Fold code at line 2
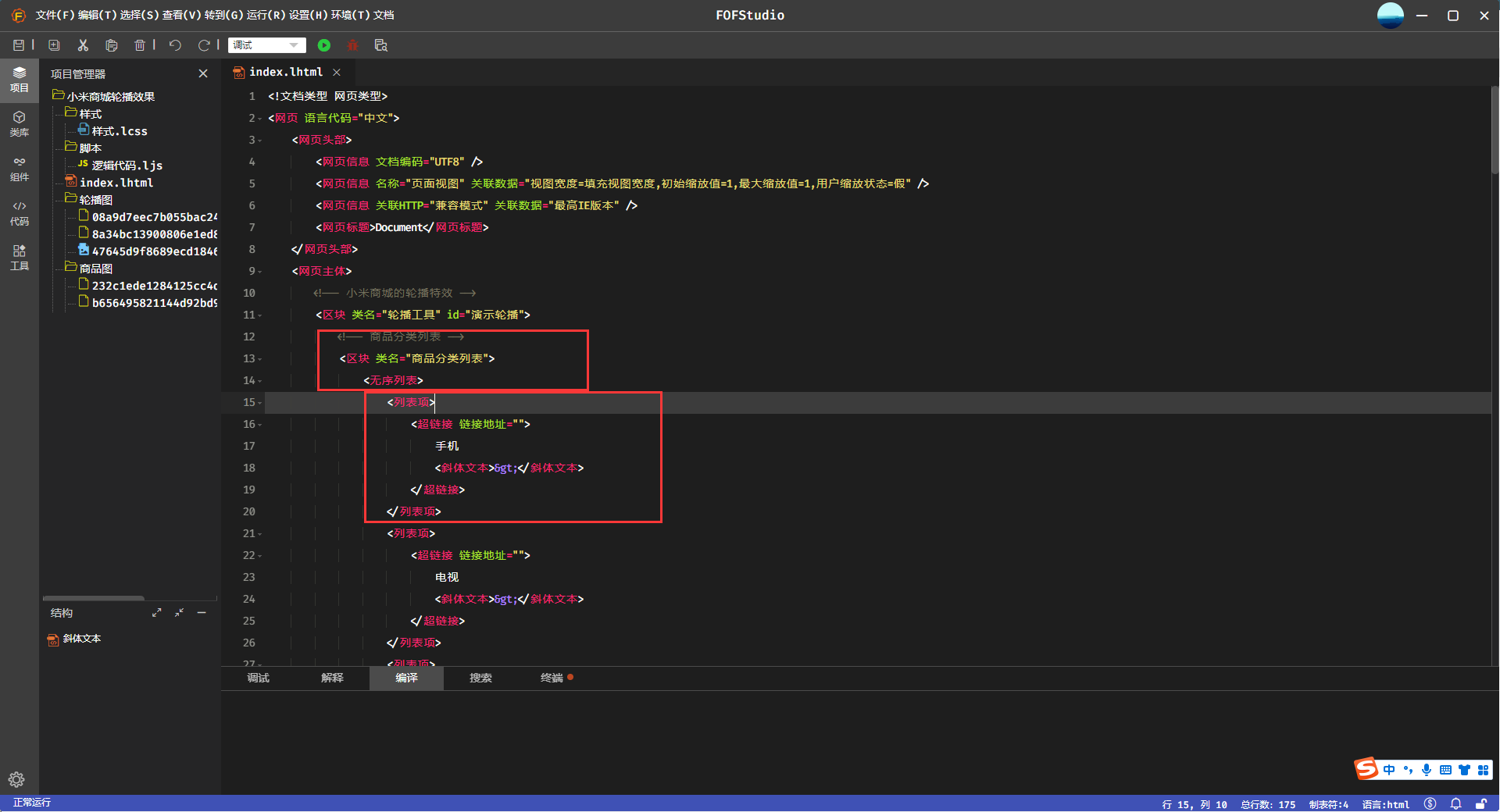 [260, 119]
